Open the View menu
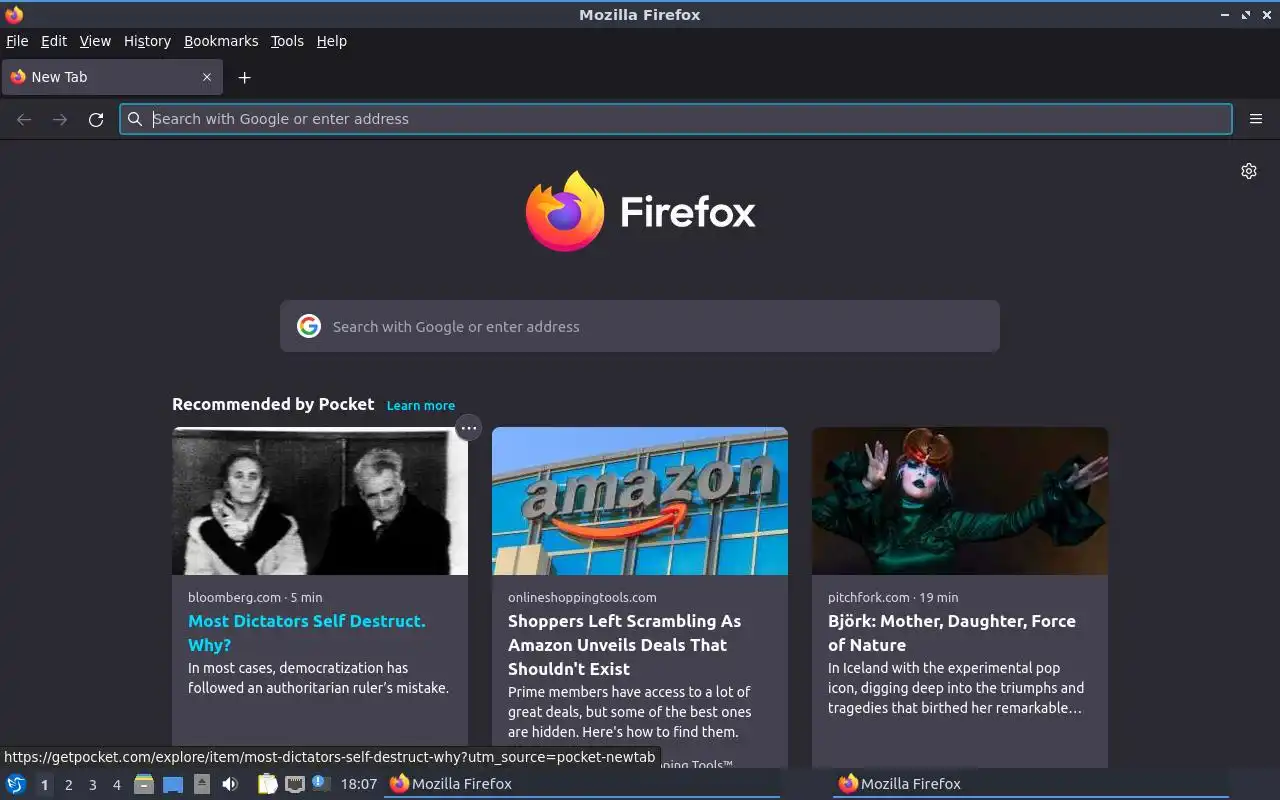This screenshot has width=1280, height=800. 95,41
